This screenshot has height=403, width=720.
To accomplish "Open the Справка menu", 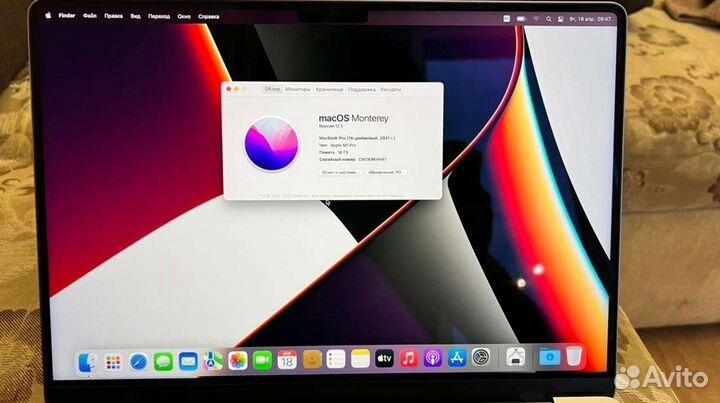I will pos(208,17).
